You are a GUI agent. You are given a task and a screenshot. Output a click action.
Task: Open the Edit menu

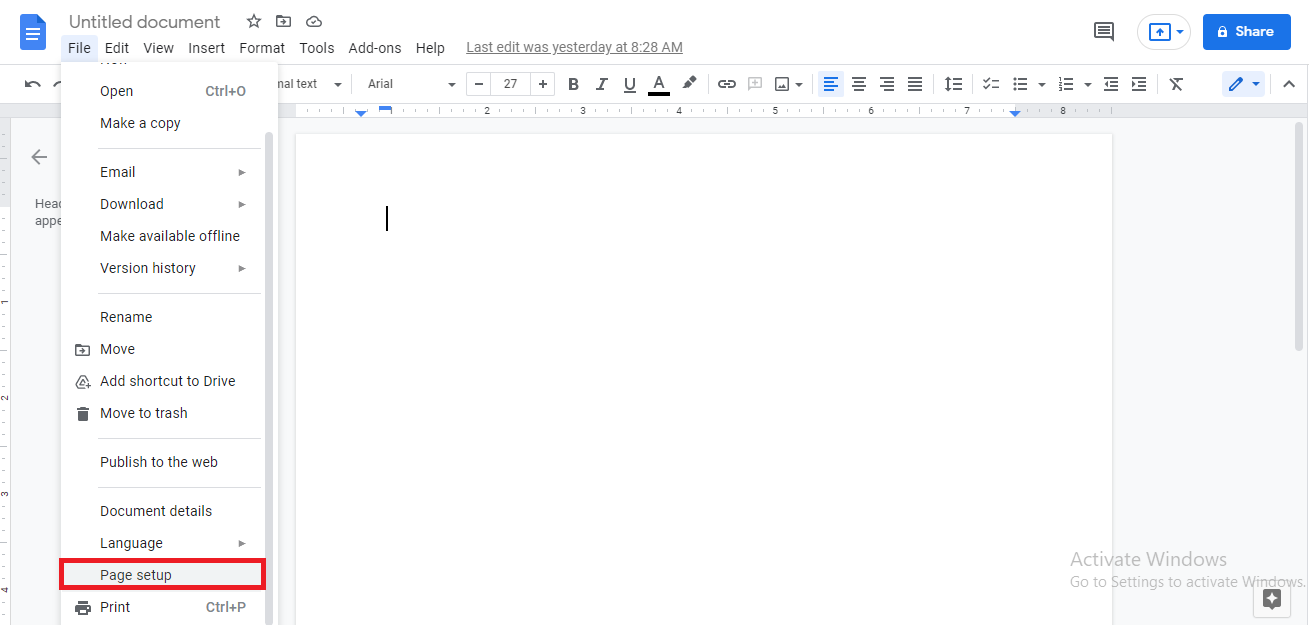coord(117,48)
